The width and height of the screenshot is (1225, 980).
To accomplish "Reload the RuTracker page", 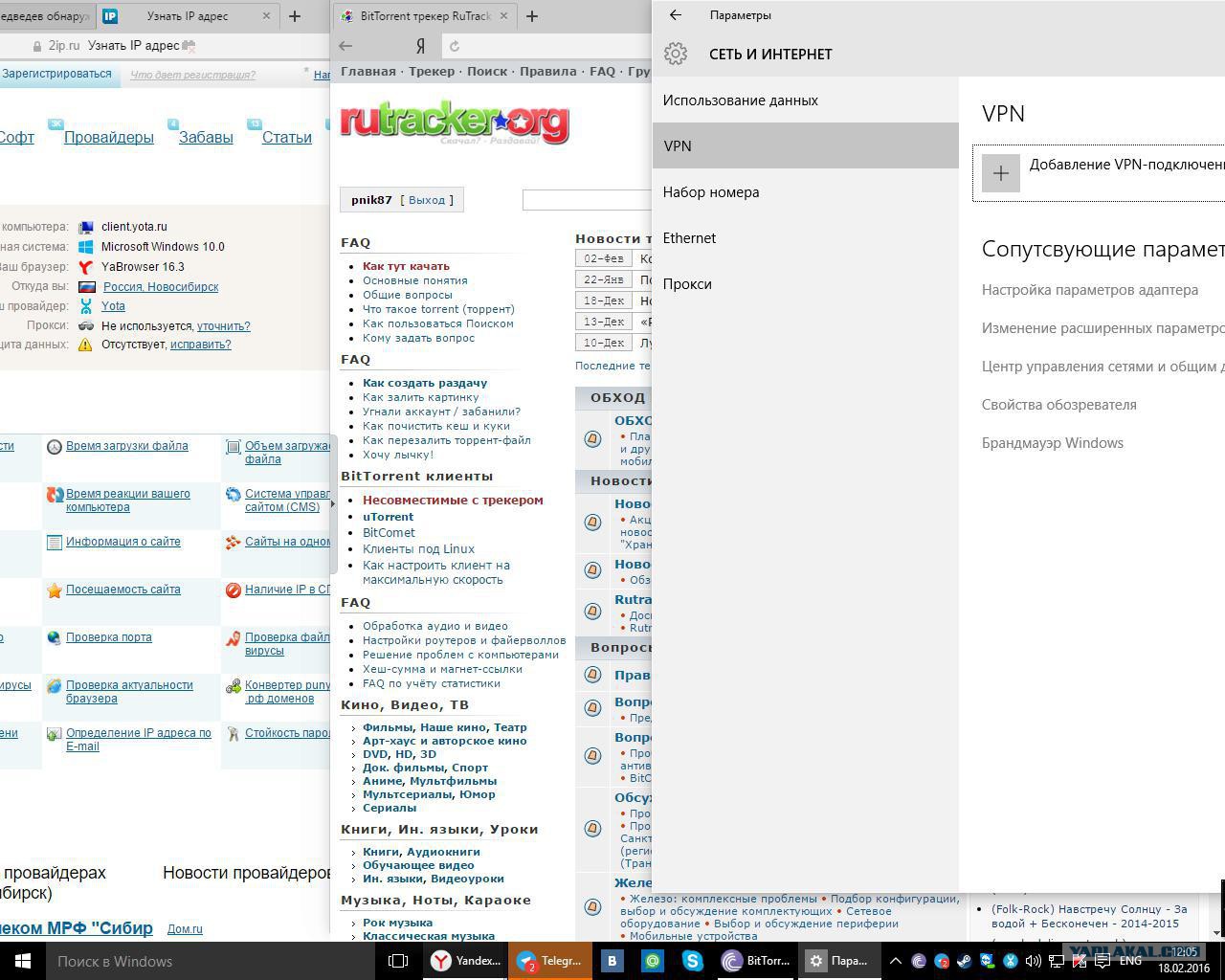I will coord(455,45).
